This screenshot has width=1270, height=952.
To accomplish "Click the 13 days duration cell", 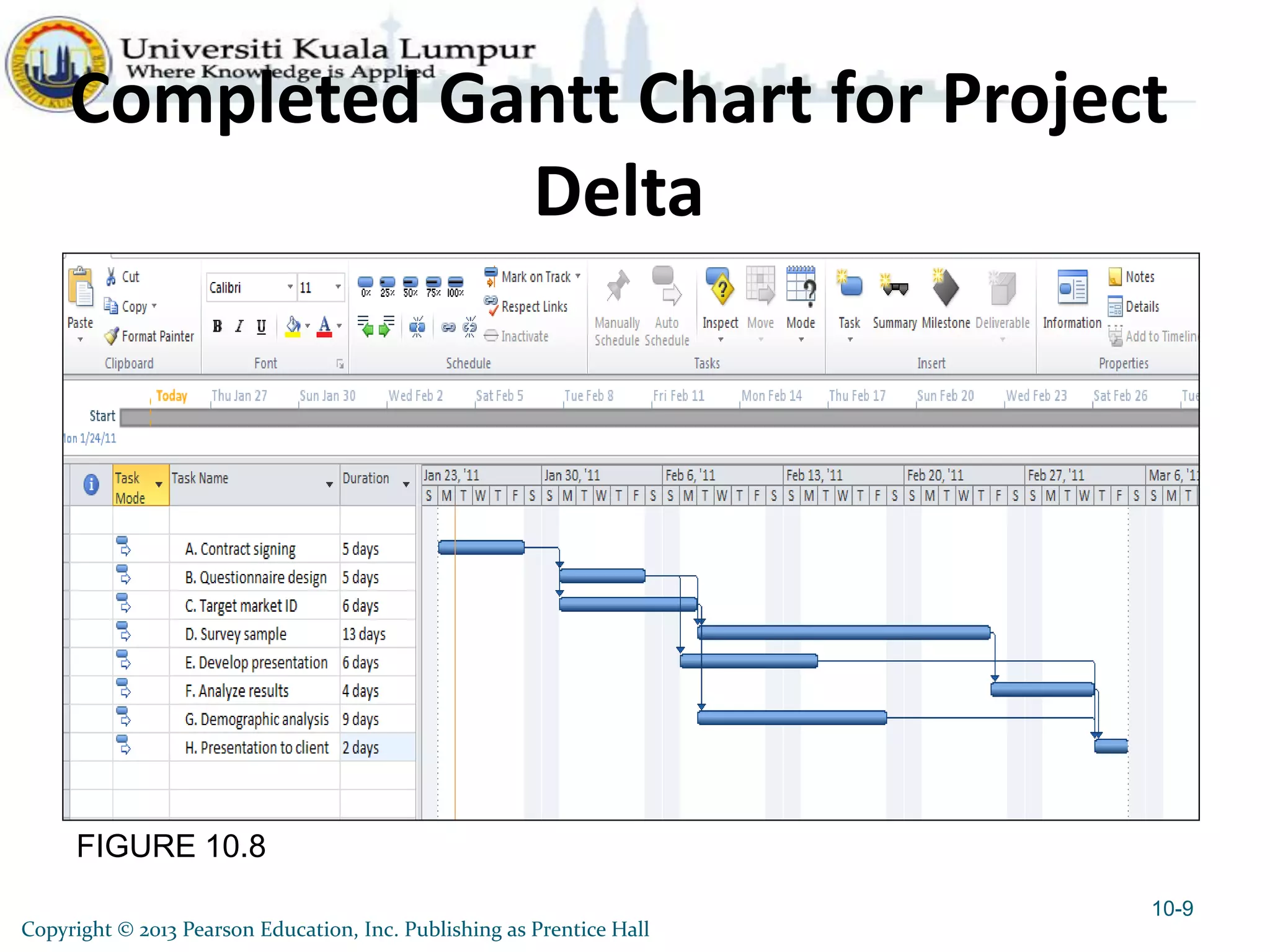I will pyautogui.click(x=378, y=634).
